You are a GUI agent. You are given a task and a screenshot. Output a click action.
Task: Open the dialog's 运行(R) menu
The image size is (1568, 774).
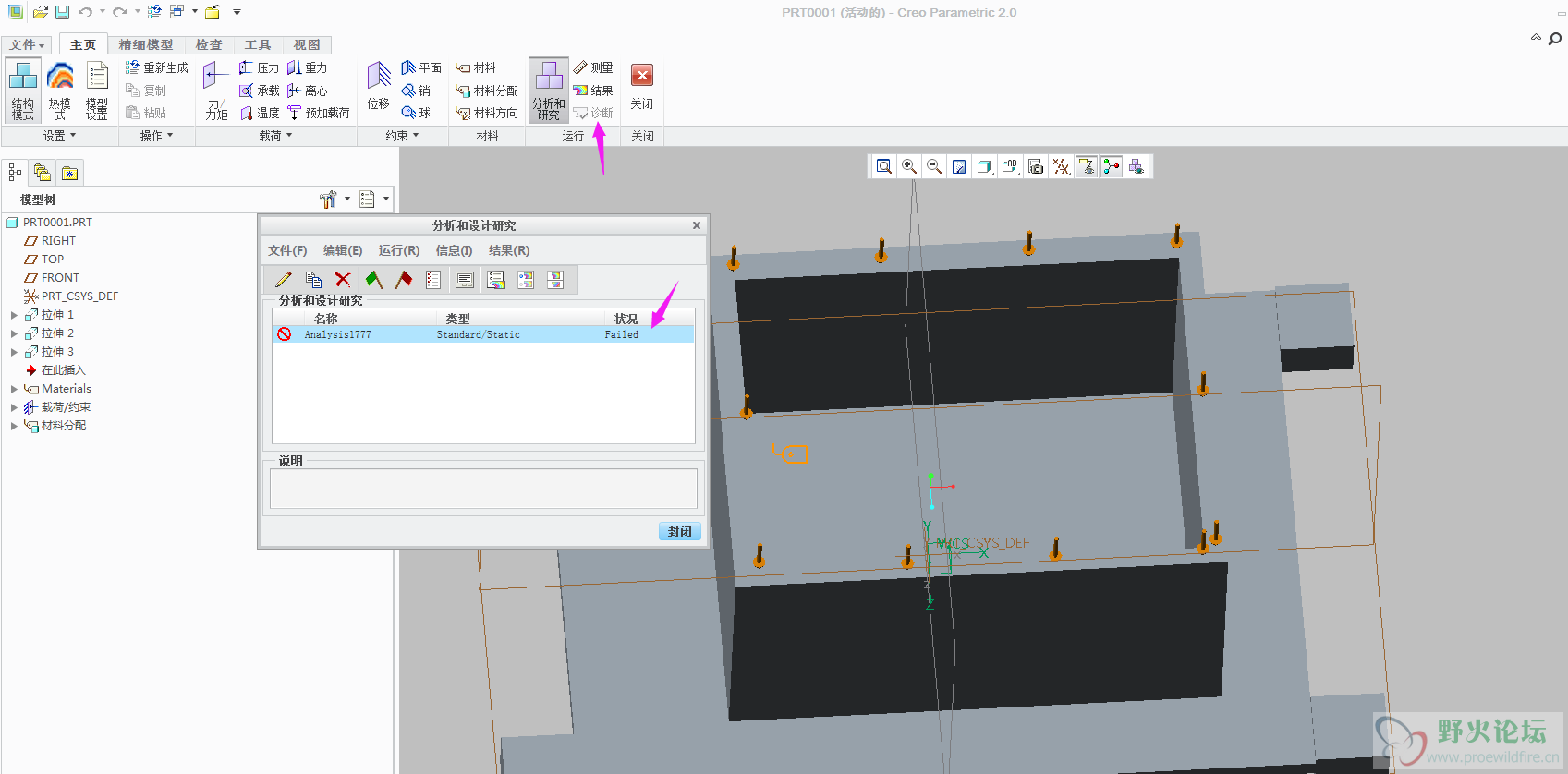pos(399,250)
